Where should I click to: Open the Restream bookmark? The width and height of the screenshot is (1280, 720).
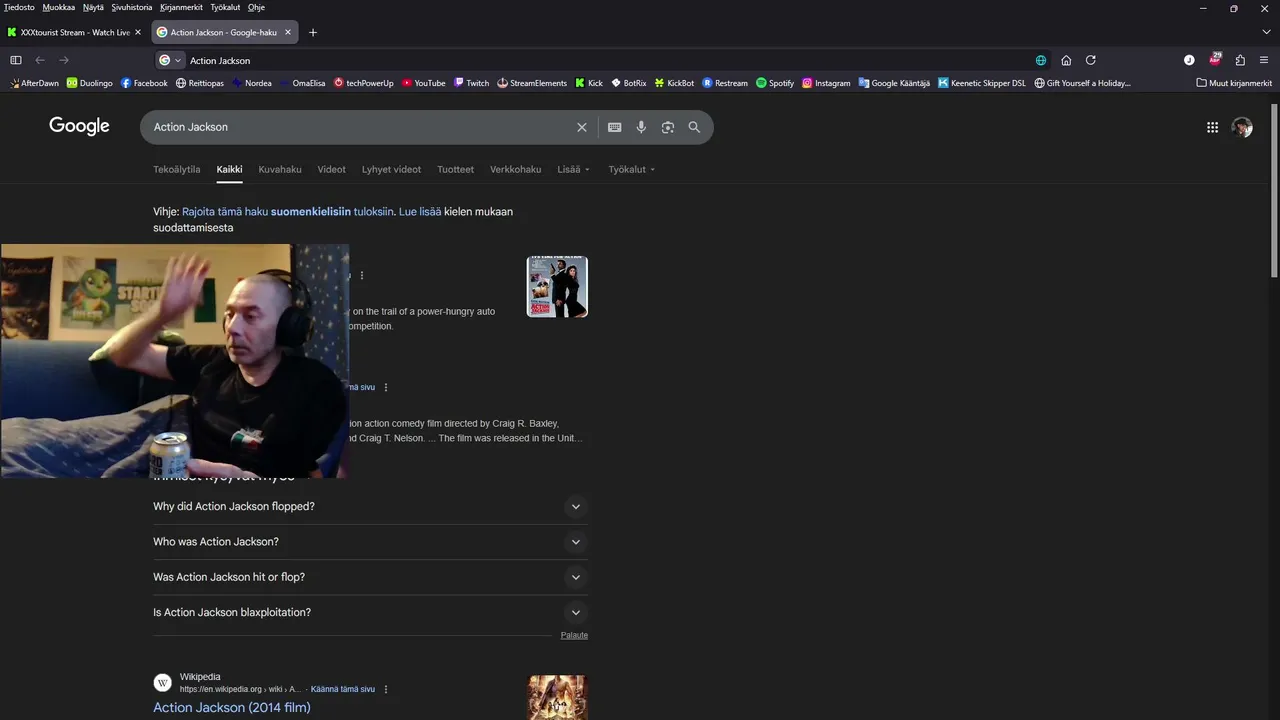point(725,83)
